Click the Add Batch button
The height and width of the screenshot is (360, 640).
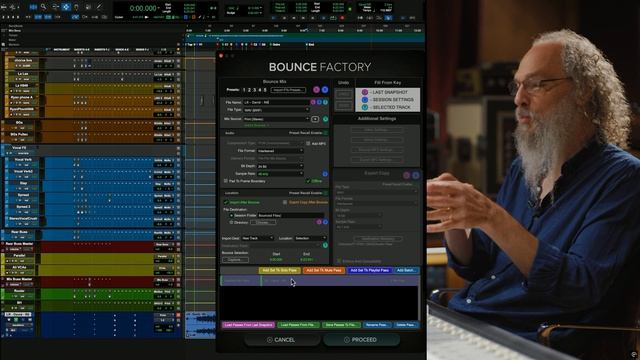[x=406, y=270]
